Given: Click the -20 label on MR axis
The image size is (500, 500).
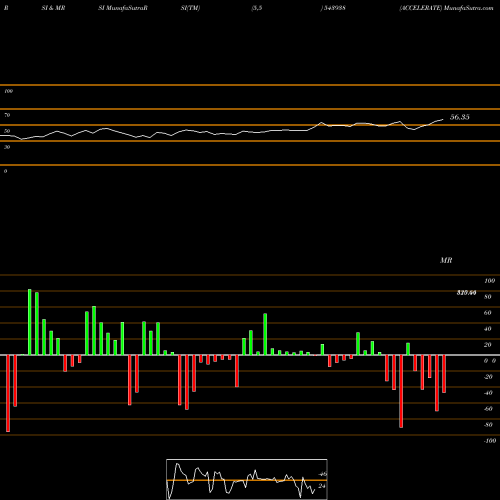Looking at the screenshot, I should [x=488, y=377].
